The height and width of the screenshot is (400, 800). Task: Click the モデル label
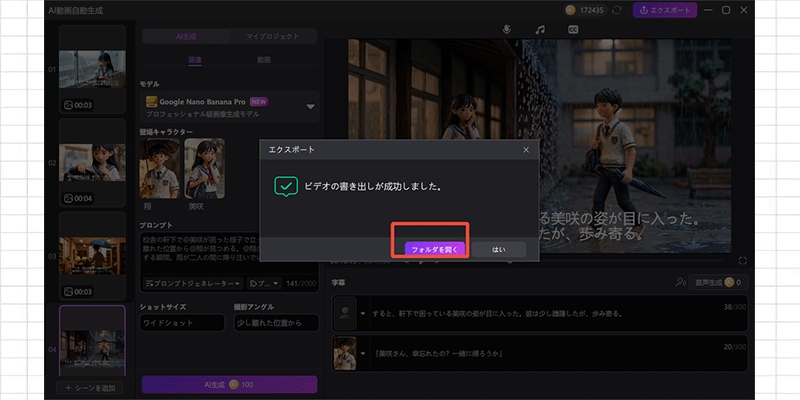click(x=149, y=84)
